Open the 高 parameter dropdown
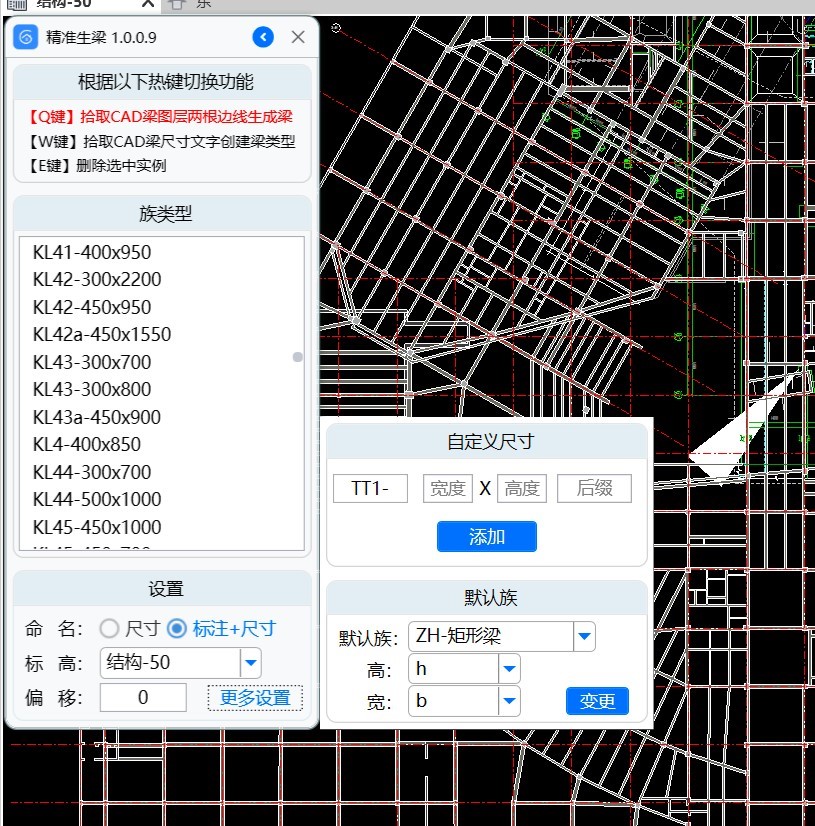Screen dimensions: 815x826 [509, 669]
